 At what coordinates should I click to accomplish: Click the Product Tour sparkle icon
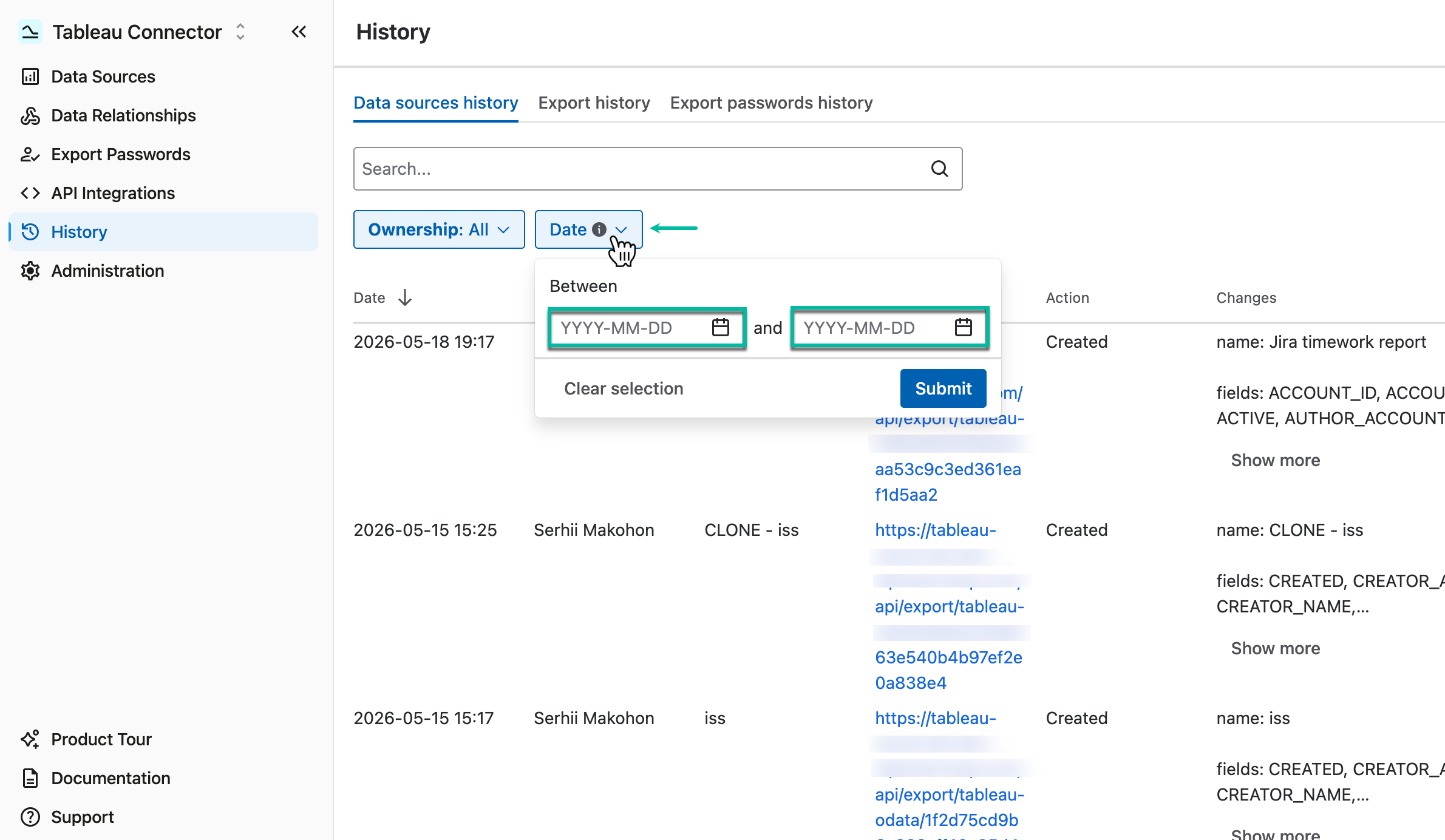pyautogui.click(x=30, y=739)
